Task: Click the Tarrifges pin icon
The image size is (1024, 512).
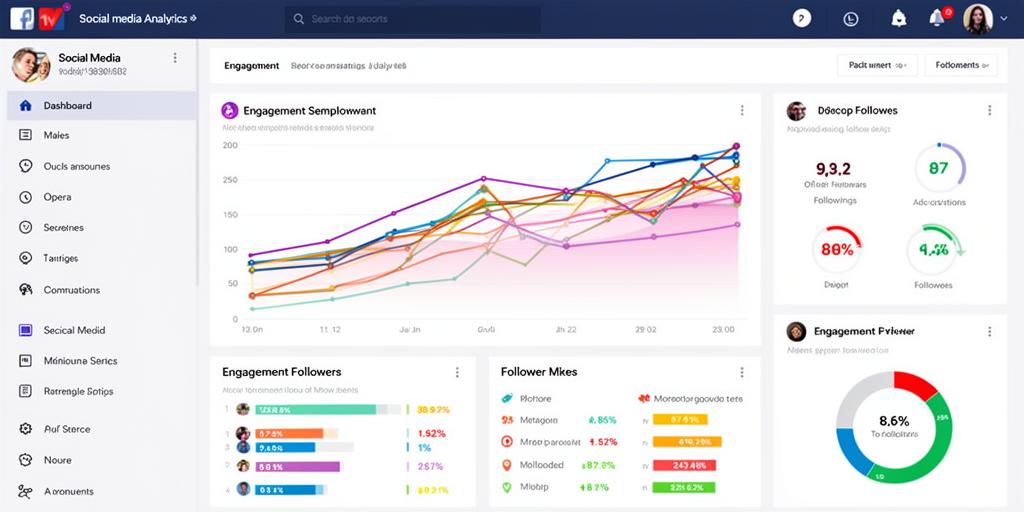Action: [x=25, y=258]
